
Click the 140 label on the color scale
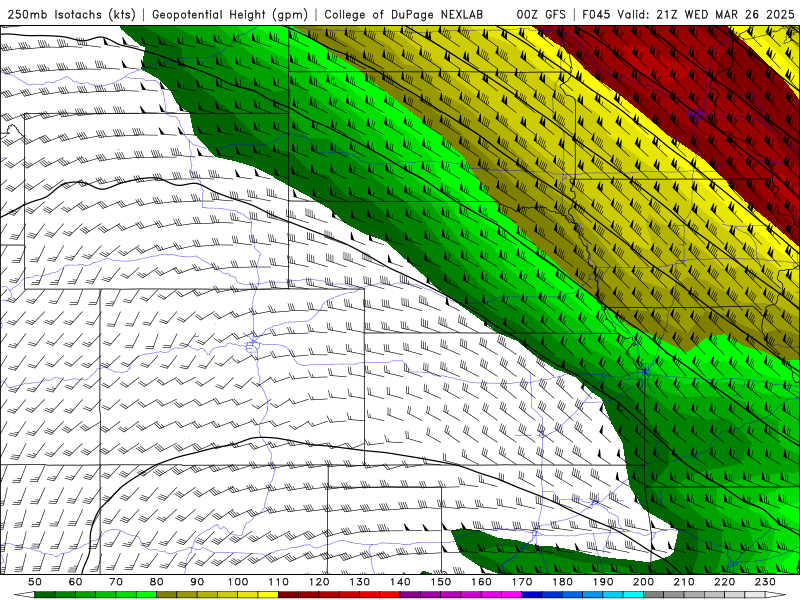click(x=400, y=582)
